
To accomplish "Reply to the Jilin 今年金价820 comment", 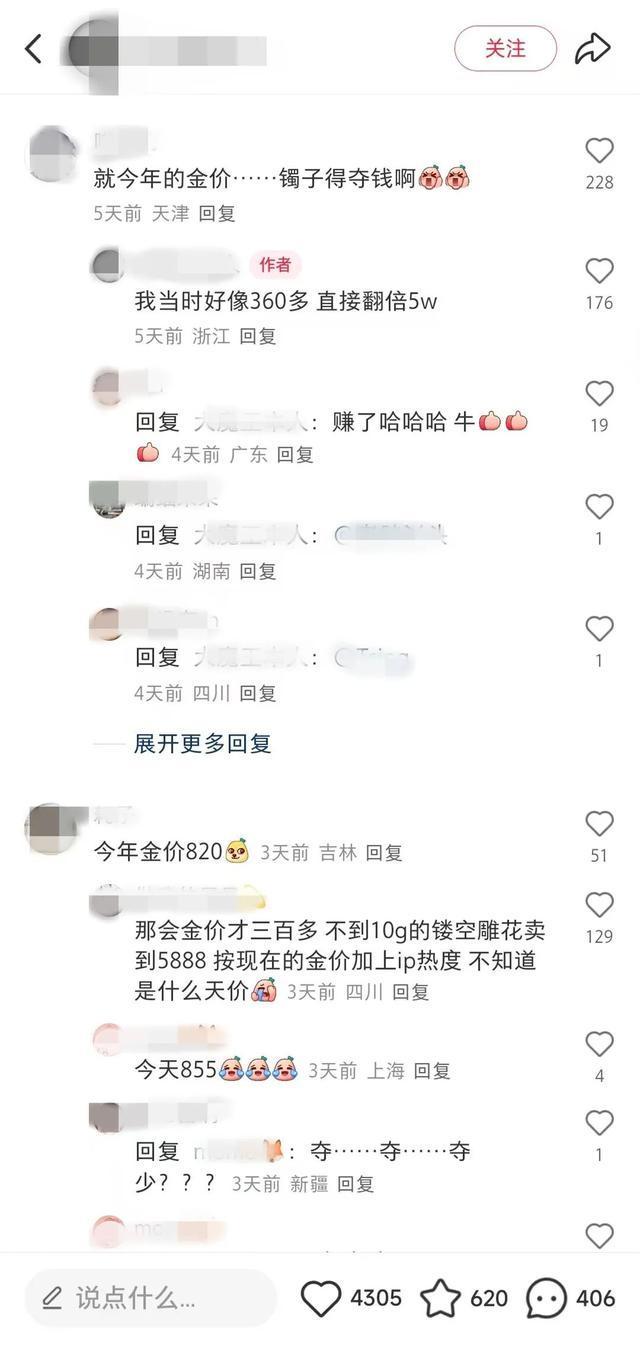I will pyautogui.click(x=383, y=853).
